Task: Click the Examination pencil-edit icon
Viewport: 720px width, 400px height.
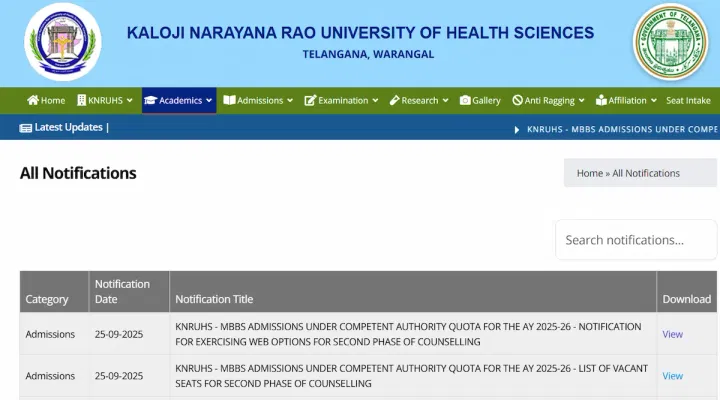Action: [310, 101]
